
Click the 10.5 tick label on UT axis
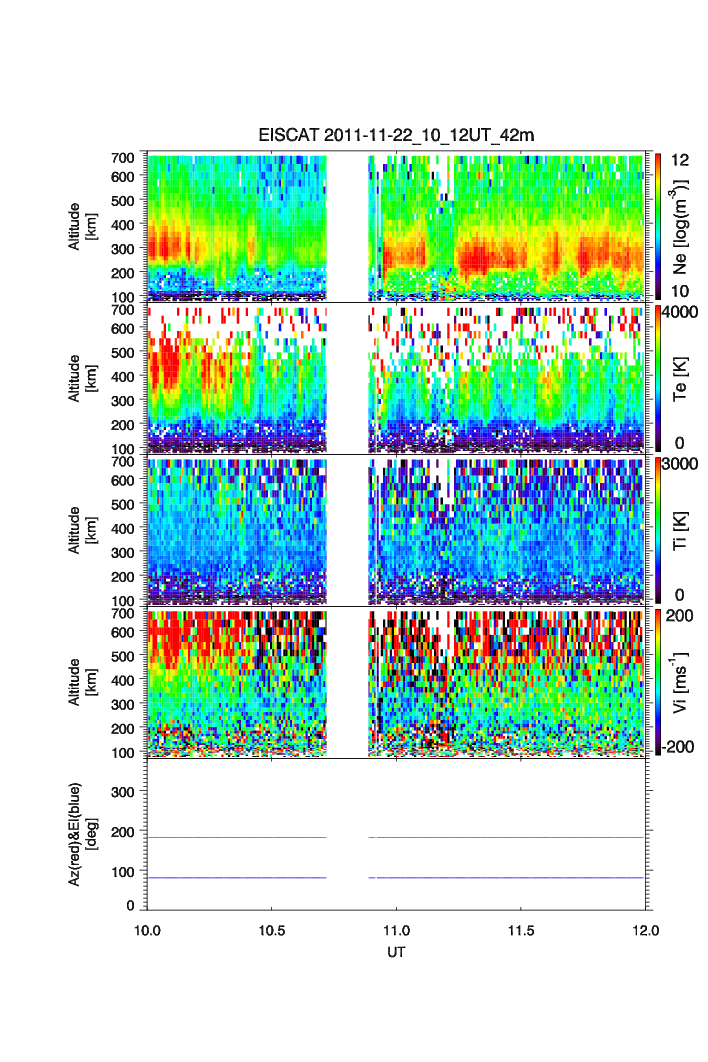click(x=274, y=930)
